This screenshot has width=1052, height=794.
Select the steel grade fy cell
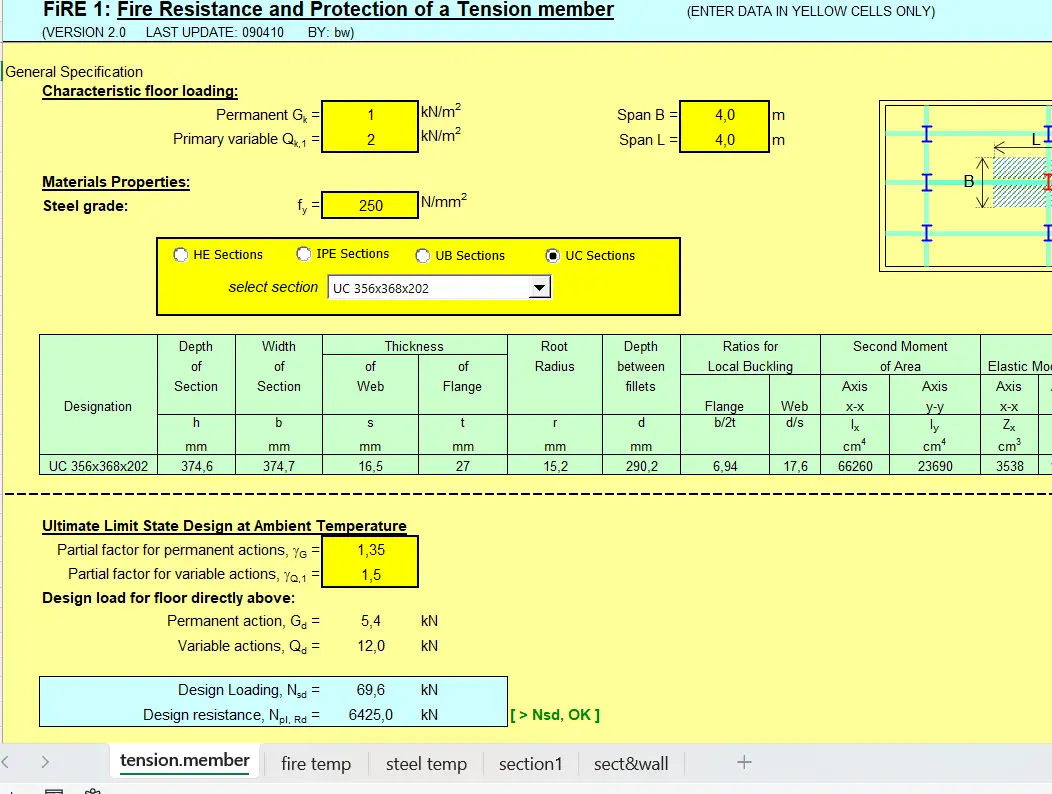pyautogui.click(x=371, y=205)
